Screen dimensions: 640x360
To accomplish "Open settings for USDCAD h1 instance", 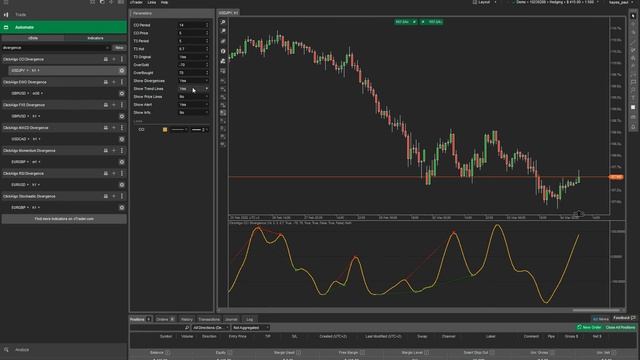I will (x=122, y=139).
